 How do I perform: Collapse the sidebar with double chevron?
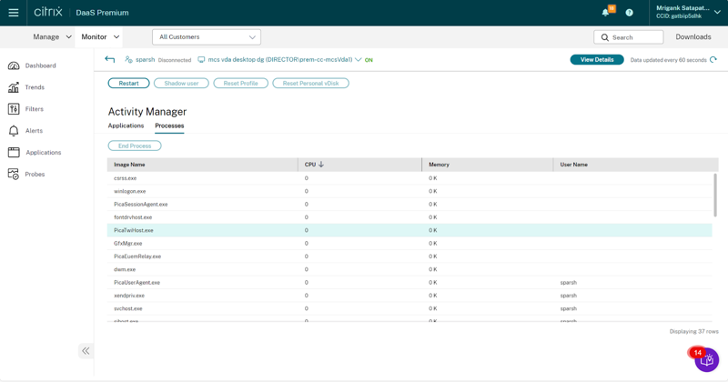[86, 351]
